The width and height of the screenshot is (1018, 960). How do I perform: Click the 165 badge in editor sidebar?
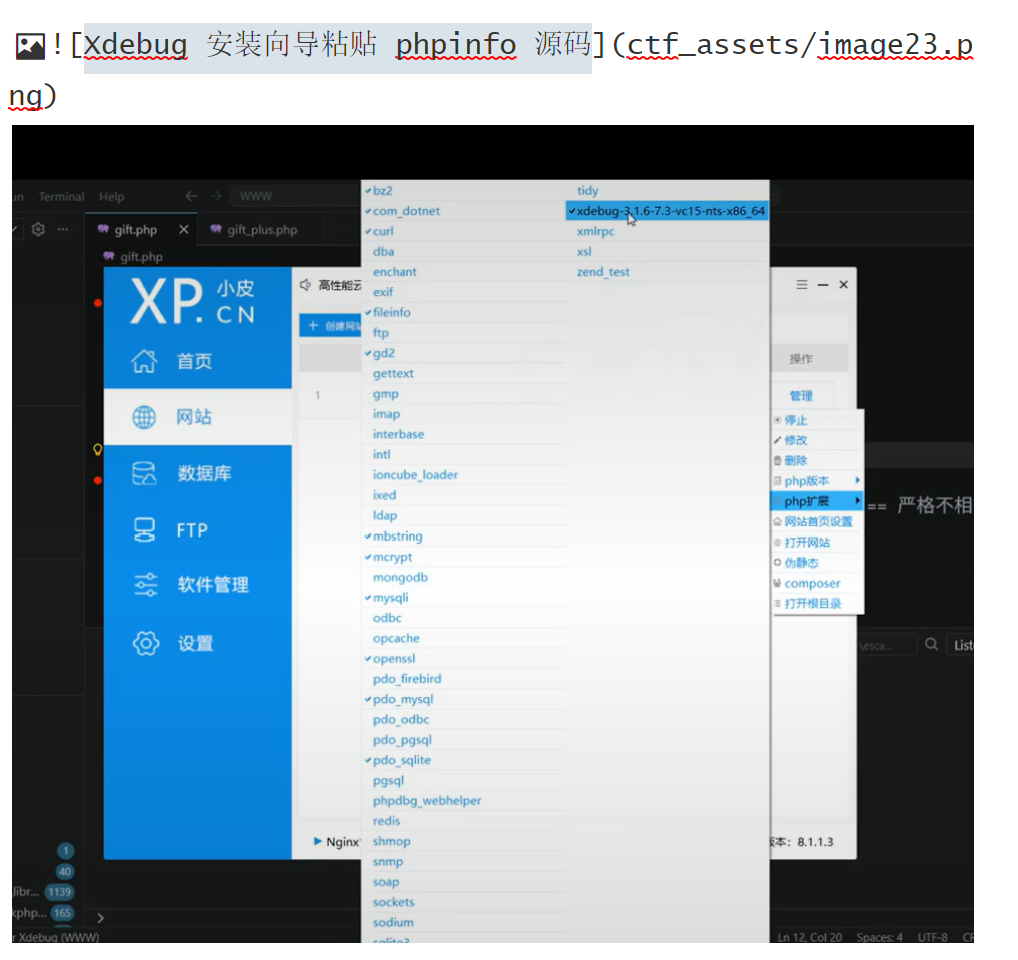62,913
